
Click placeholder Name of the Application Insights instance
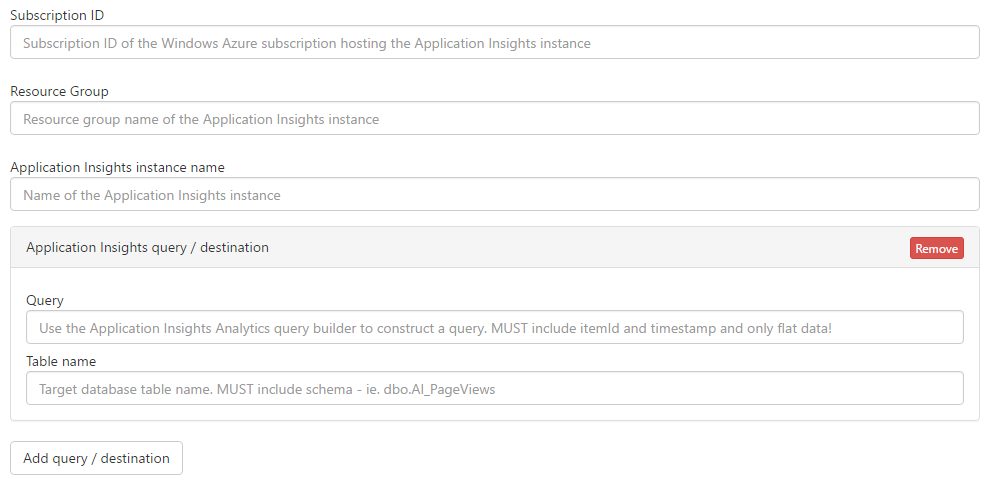(x=152, y=195)
